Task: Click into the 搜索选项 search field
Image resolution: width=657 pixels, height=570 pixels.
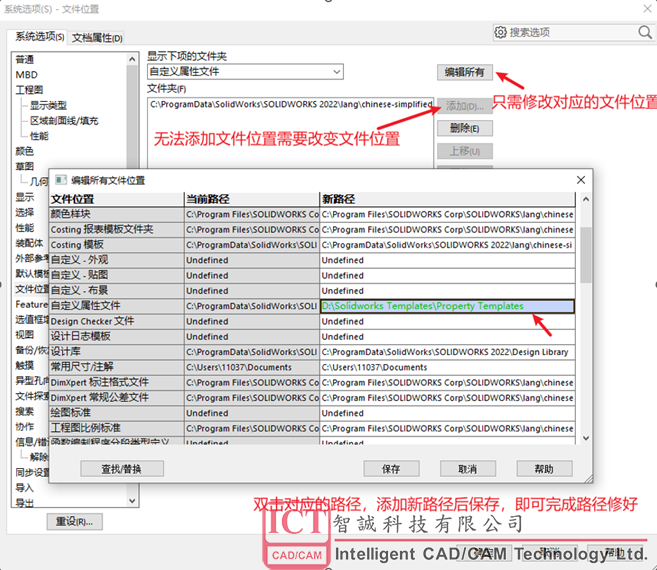Action: tap(572, 32)
